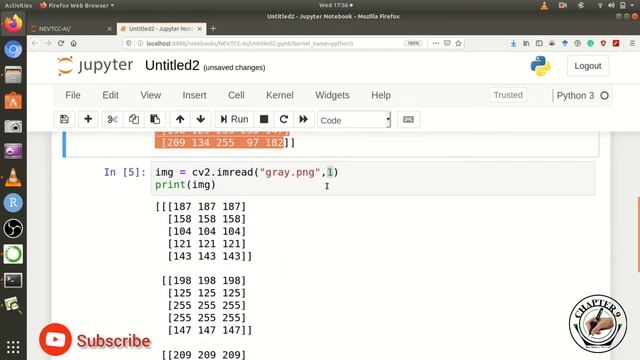Image resolution: width=640 pixels, height=360 pixels.
Task: Open Firefox downloads panel
Action: click(x=513, y=43)
